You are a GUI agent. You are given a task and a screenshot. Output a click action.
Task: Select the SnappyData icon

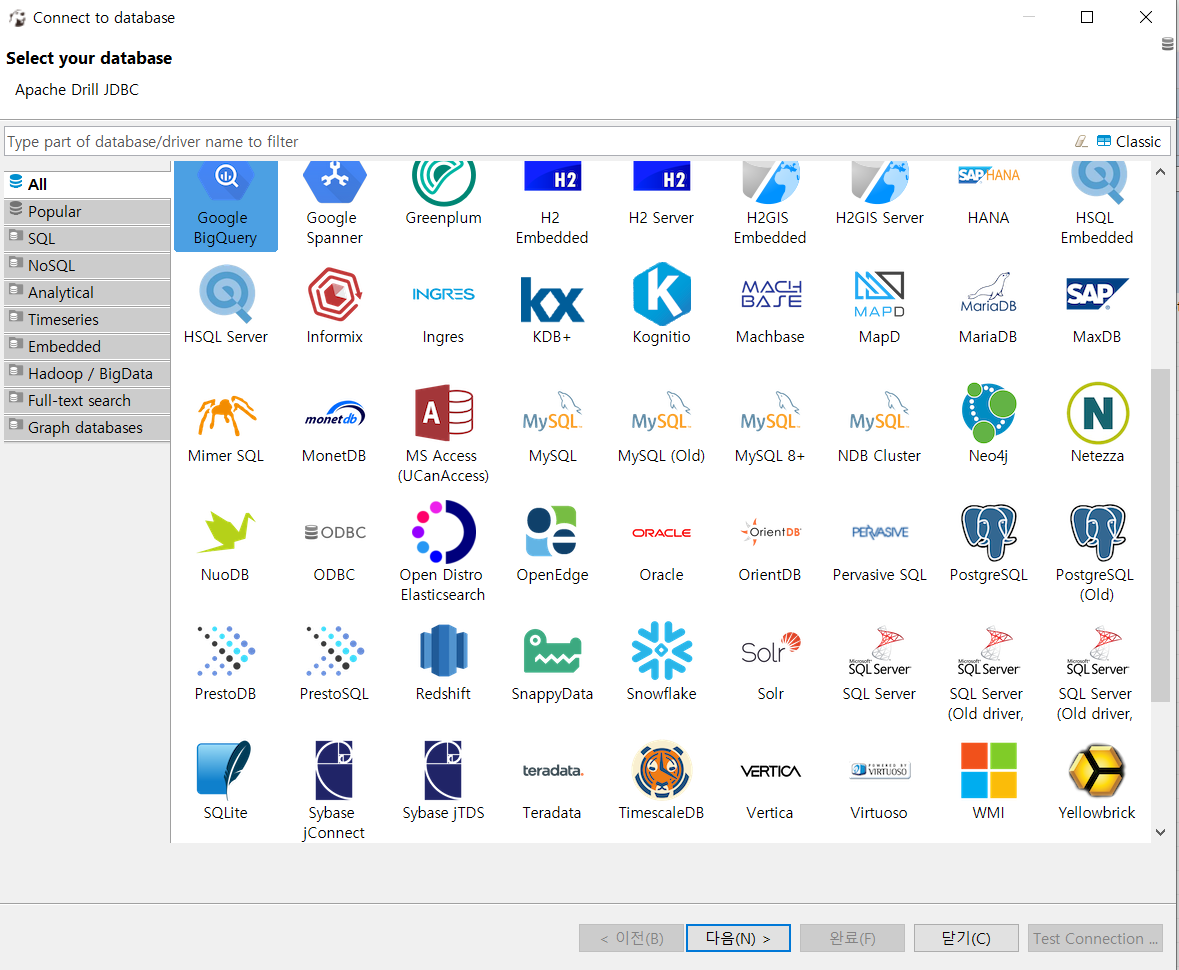[552, 651]
